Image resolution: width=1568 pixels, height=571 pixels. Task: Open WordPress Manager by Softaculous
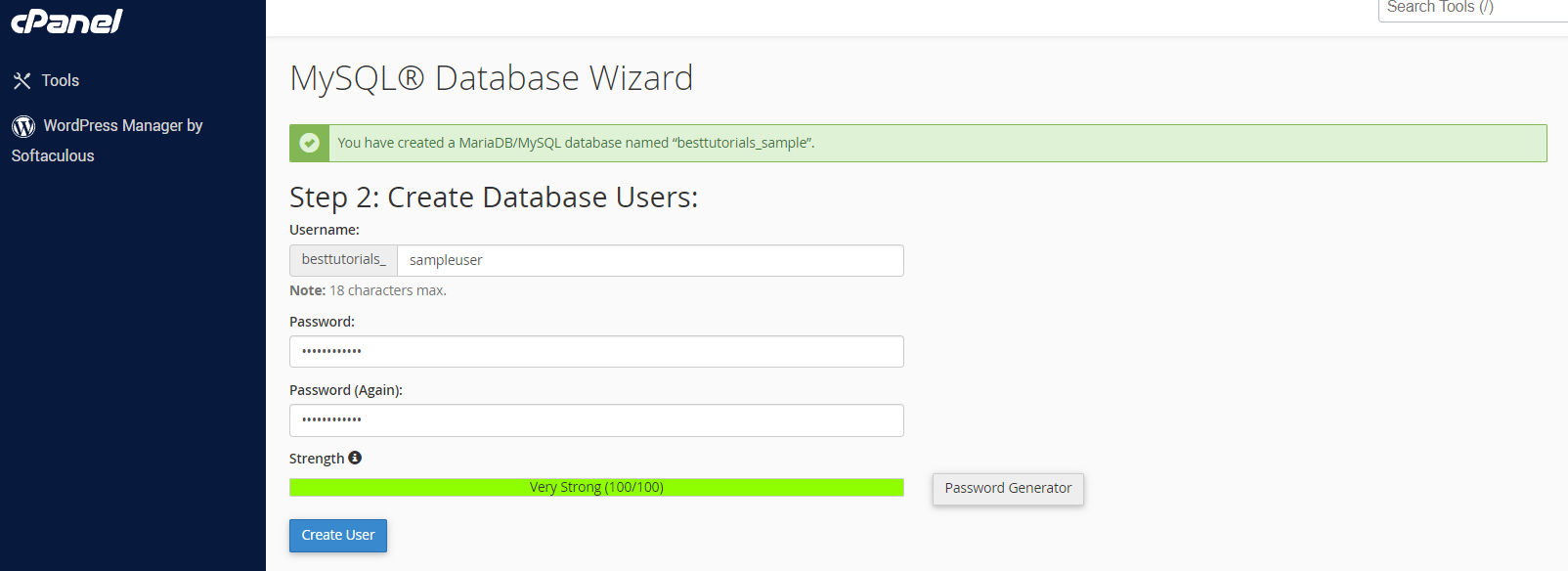click(108, 140)
